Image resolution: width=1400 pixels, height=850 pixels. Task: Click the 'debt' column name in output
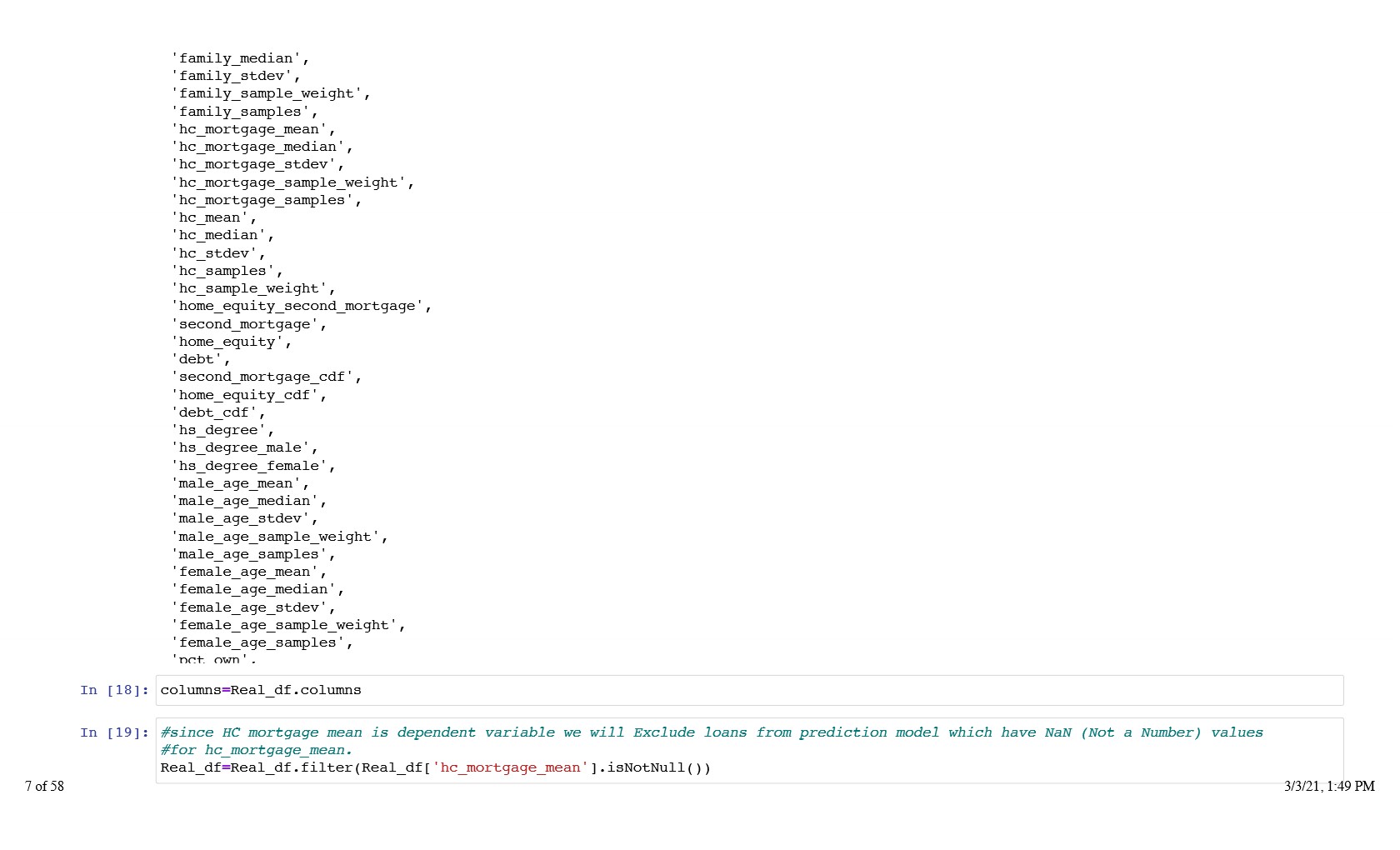coord(197,359)
